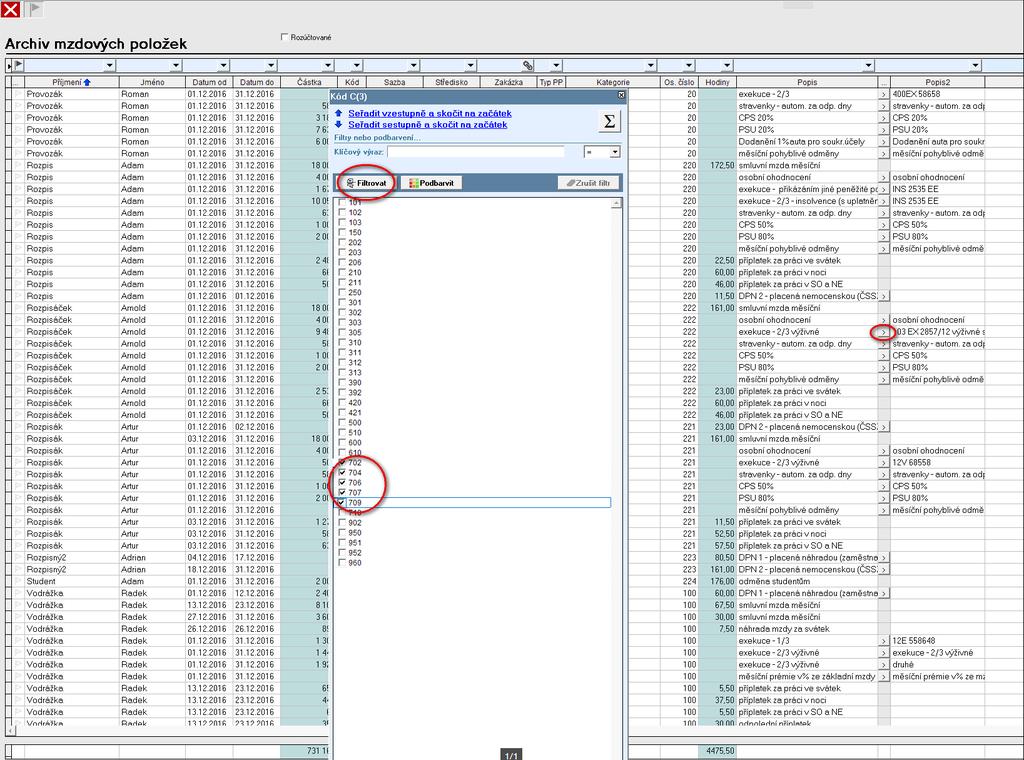Open the Kategorie column filter dropdown
The height and width of the screenshot is (760, 1024).
point(650,65)
